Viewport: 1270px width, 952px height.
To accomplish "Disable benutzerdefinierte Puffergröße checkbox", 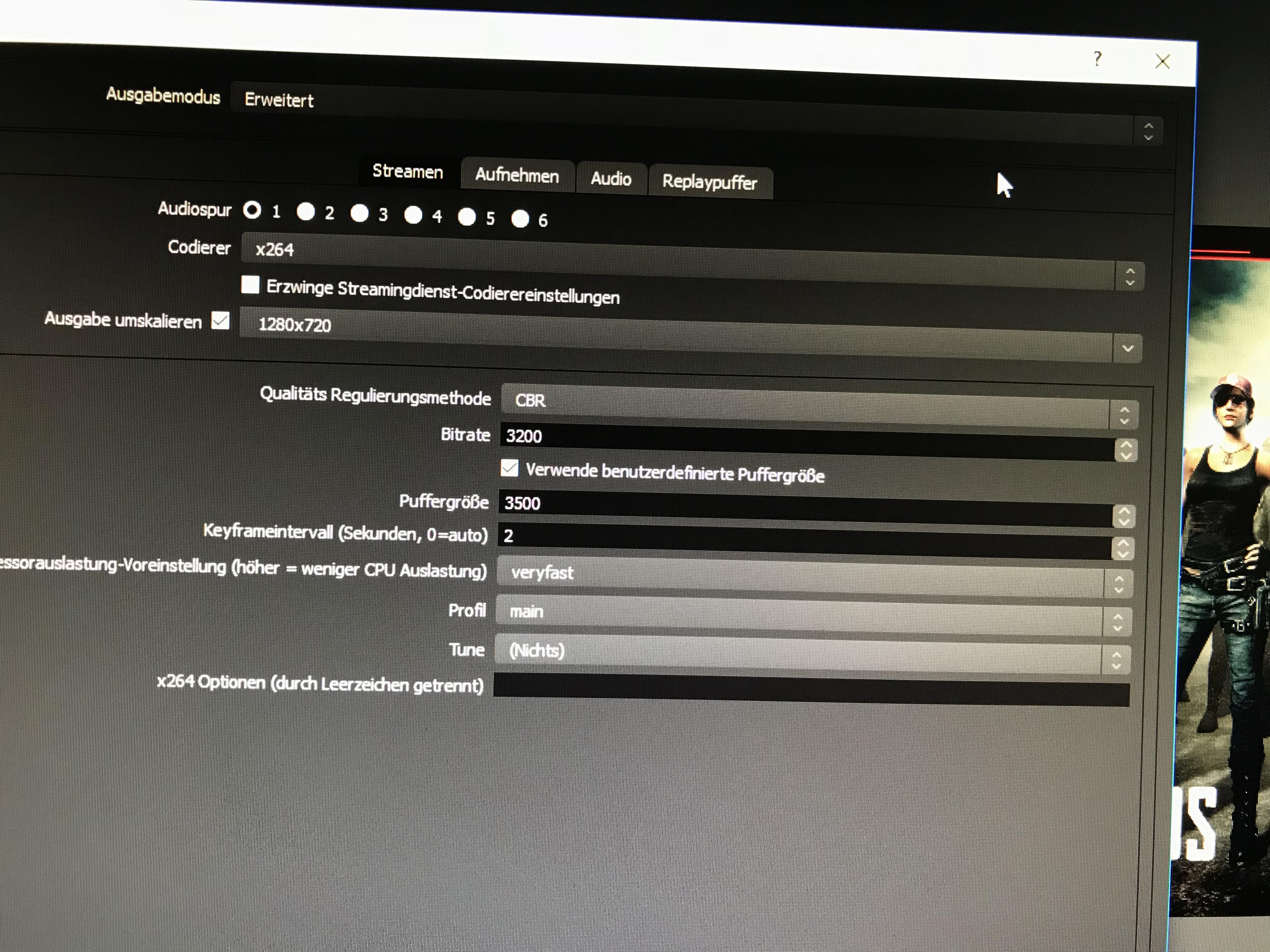I will 509,468.
